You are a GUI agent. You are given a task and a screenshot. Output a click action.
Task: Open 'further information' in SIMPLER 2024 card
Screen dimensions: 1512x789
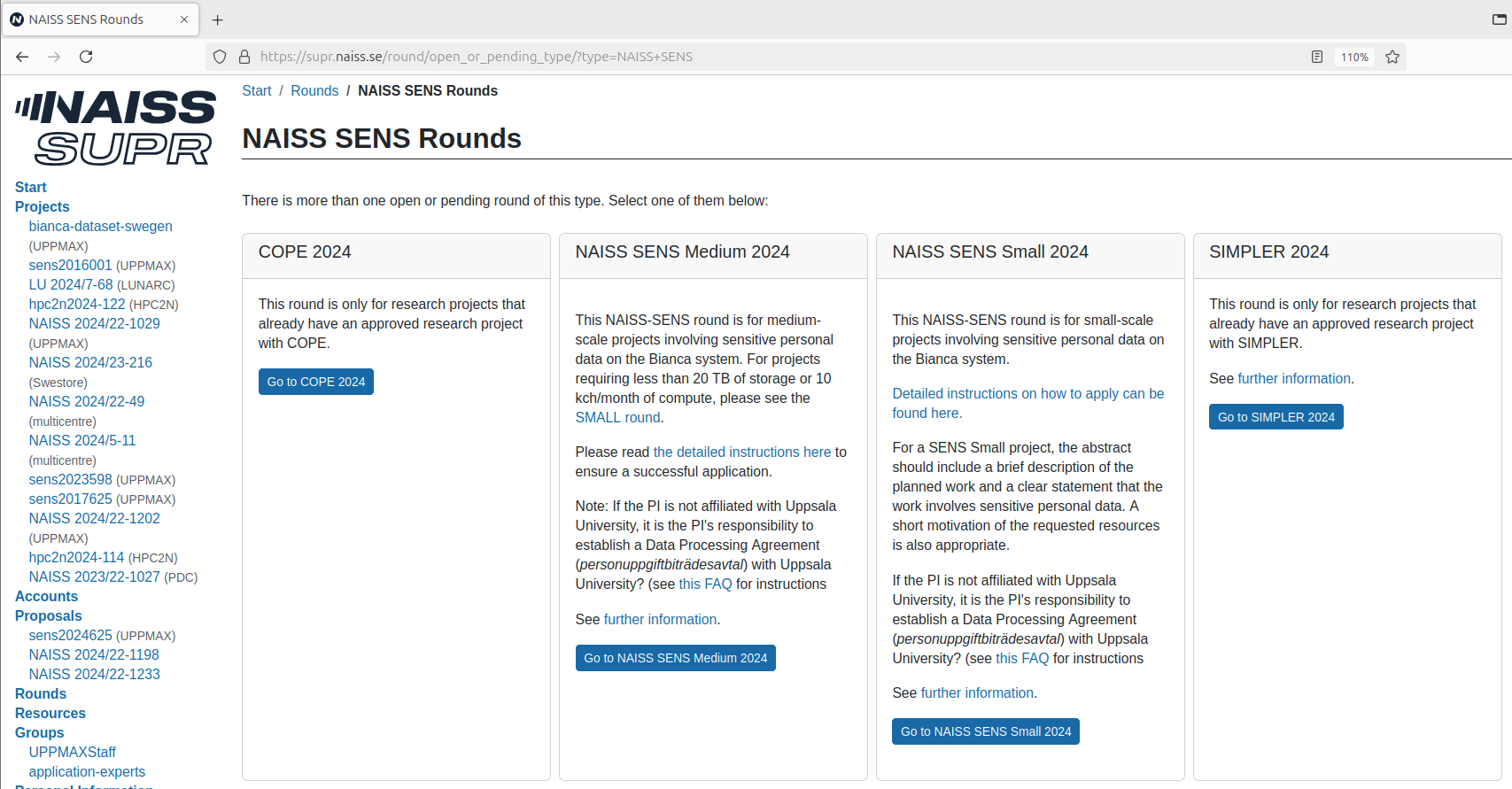tap(1294, 378)
